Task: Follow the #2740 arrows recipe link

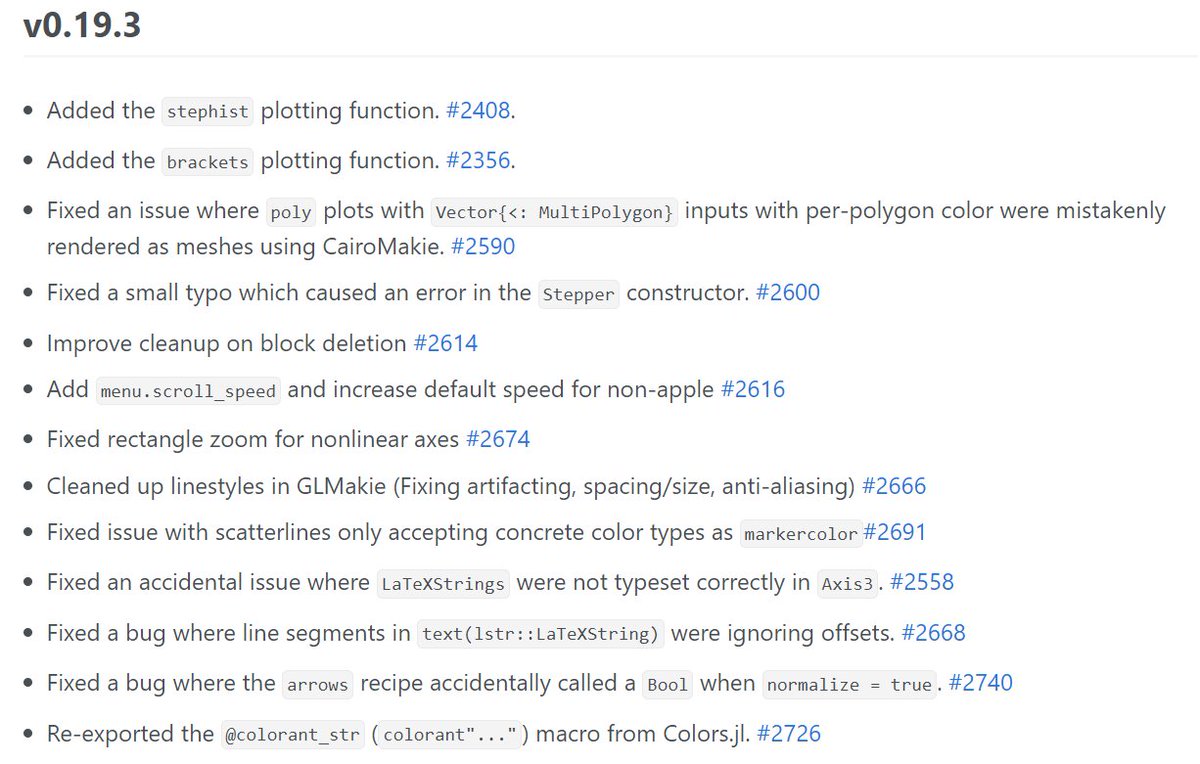Action: 980,683
